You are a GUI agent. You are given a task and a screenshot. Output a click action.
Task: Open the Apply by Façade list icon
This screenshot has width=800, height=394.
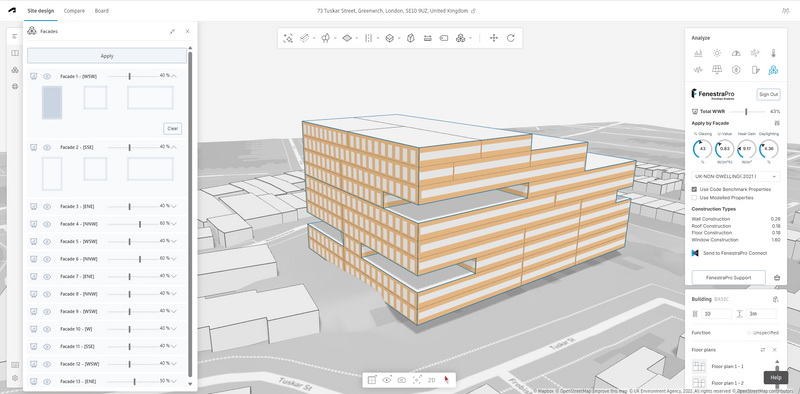(x=777, y=123)
